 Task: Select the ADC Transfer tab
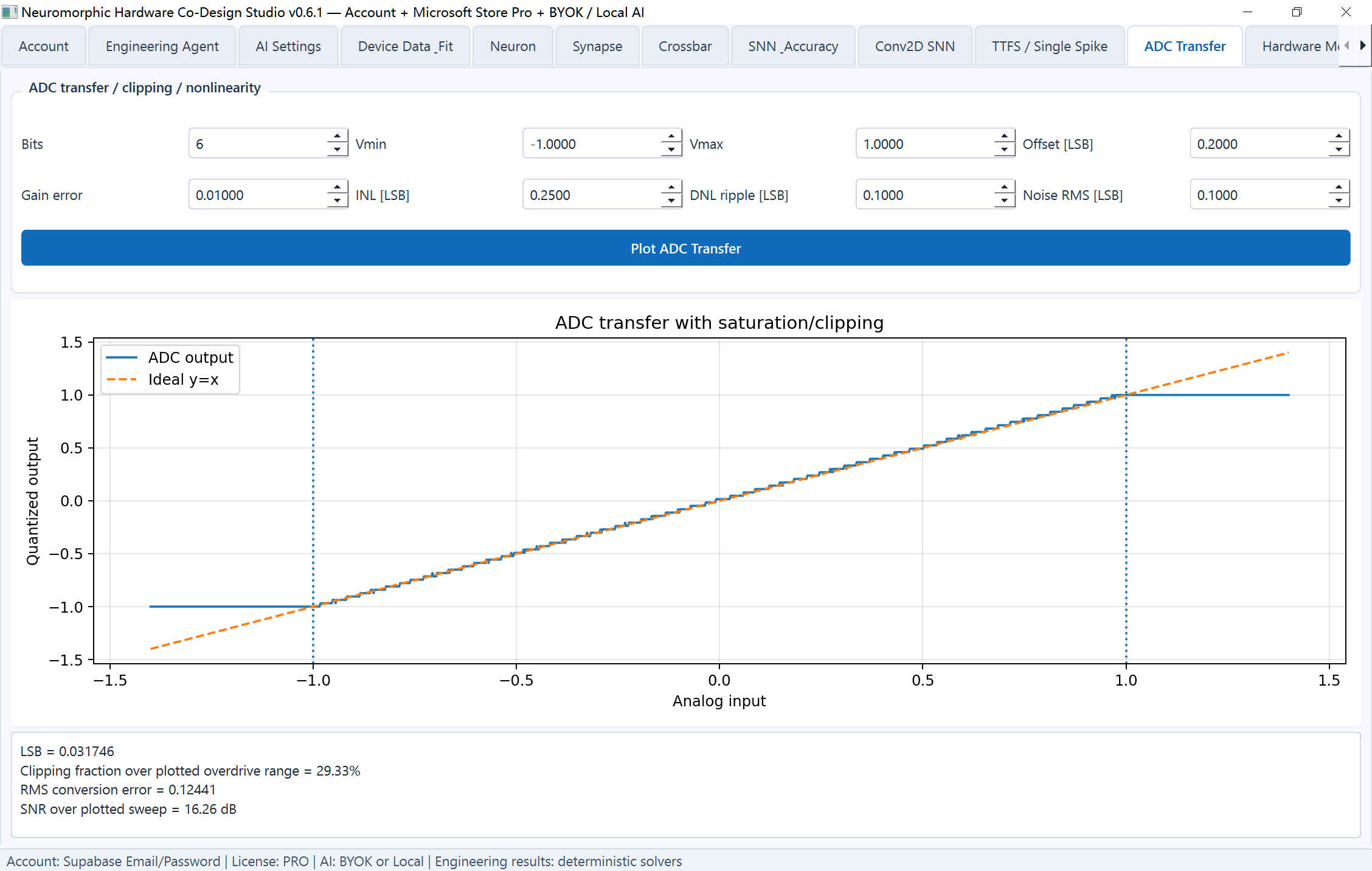(1185, 46)
